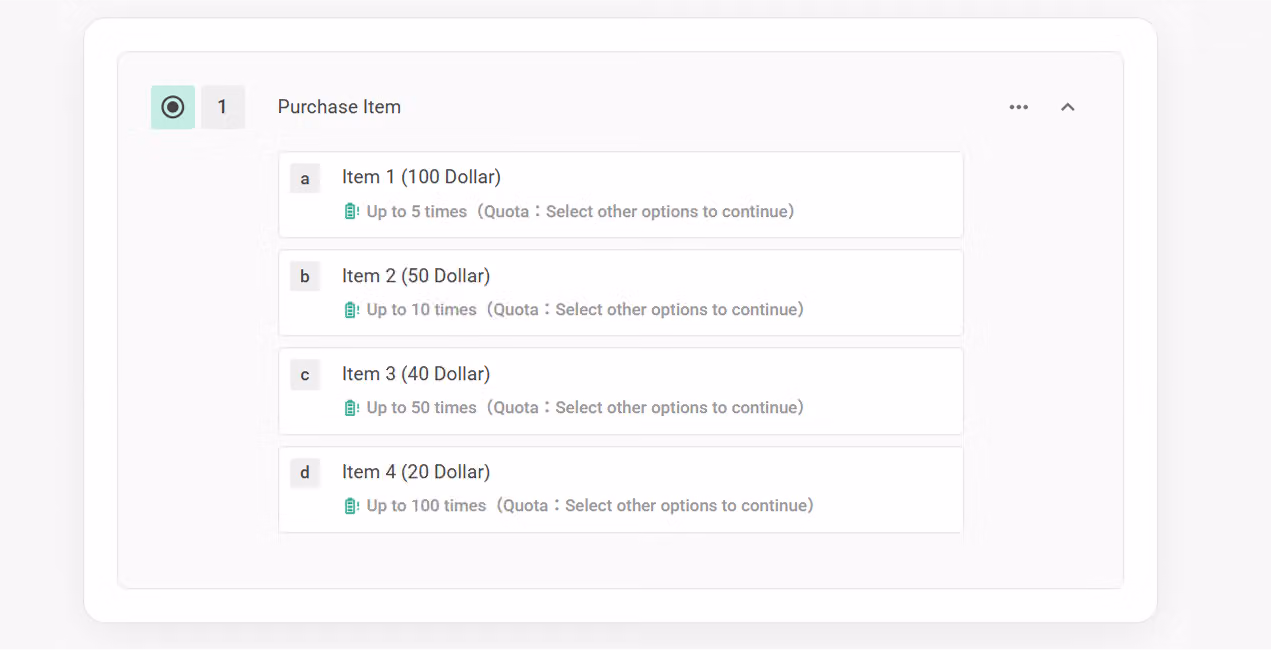This screenshot has width=1271, height=650.
Task: Select Item 2 (50 Dollar) option text
Action: pyautogui.click(x=416, y=276)
